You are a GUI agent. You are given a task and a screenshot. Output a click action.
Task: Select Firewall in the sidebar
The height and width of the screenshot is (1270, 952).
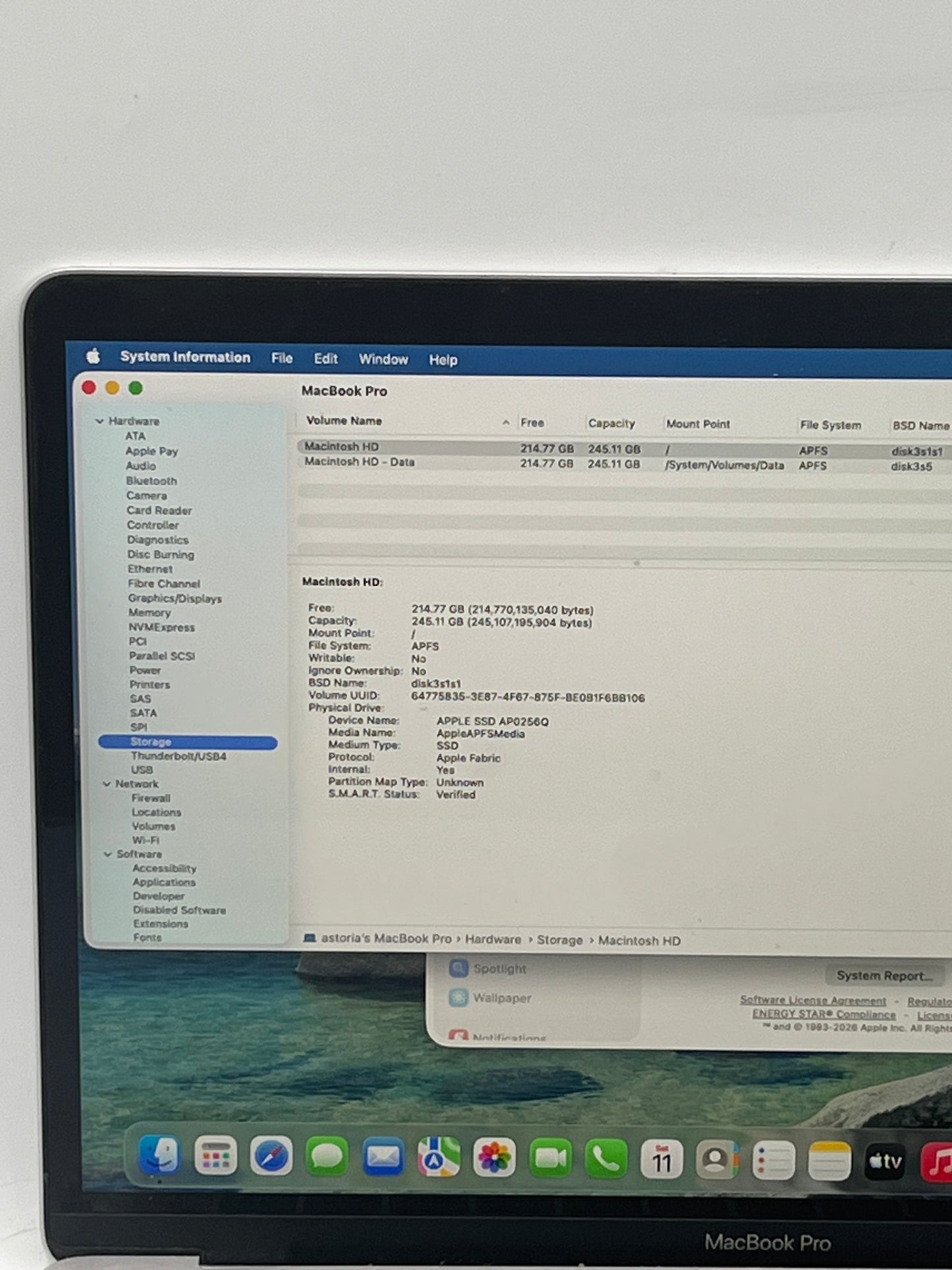click(x=151, y=798)
